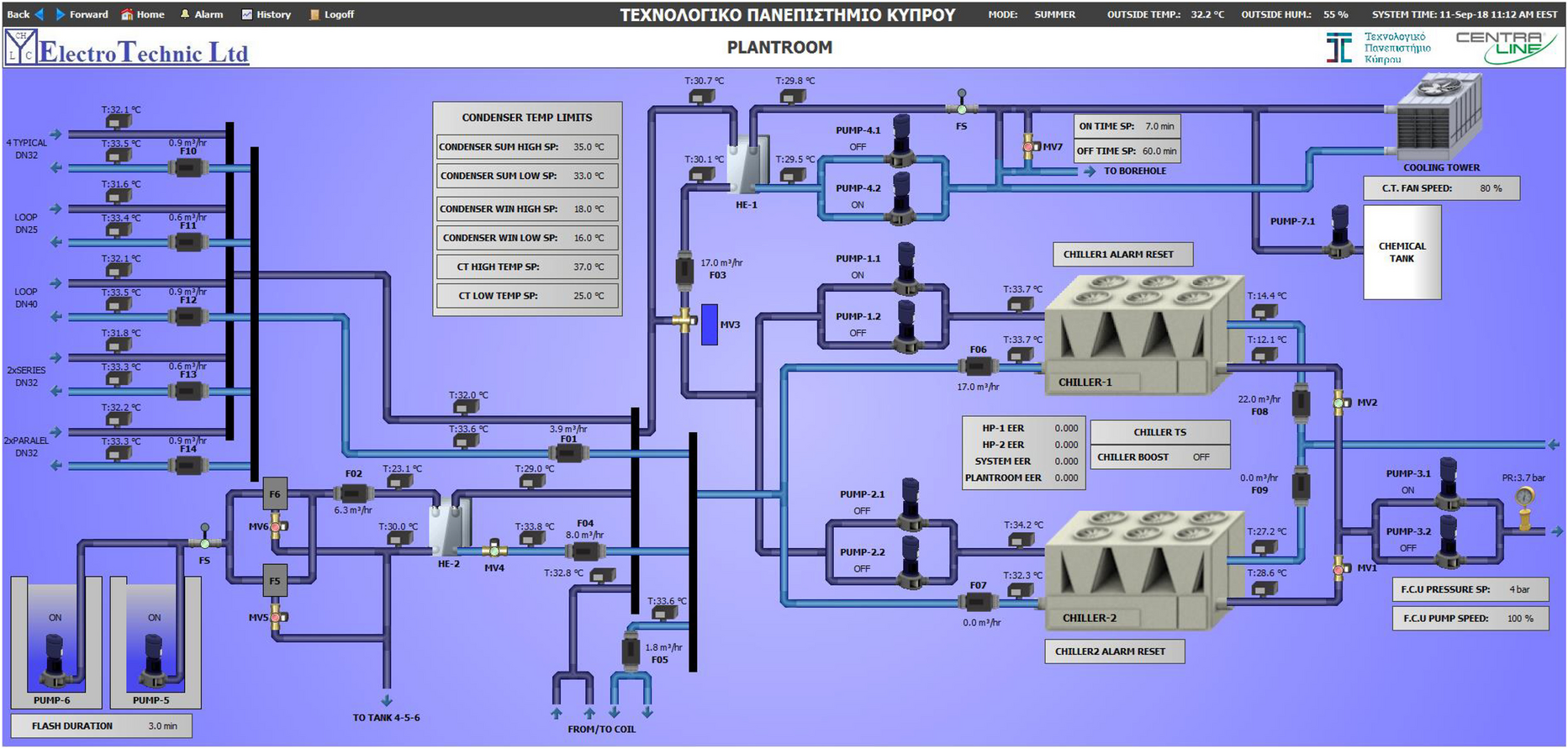This screenshot has width=1568, height=749.
Task: Click the F03 flow meter icon
Action: (684, 272)
